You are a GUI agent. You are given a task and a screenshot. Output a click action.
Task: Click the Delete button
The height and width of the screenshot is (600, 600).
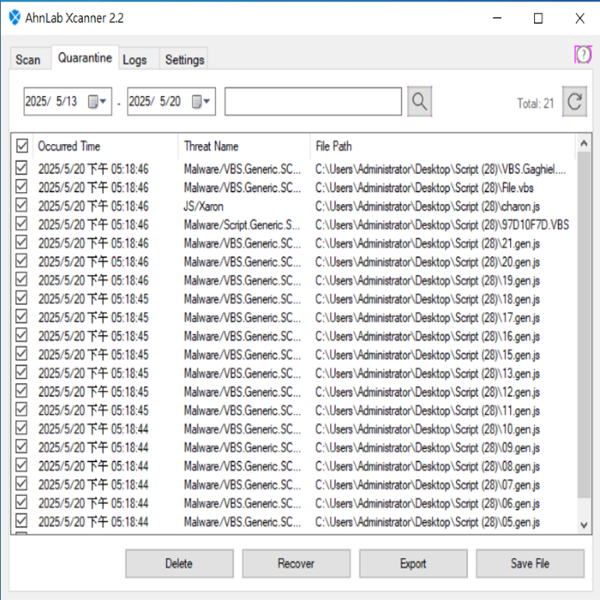(x=179, y=563)
